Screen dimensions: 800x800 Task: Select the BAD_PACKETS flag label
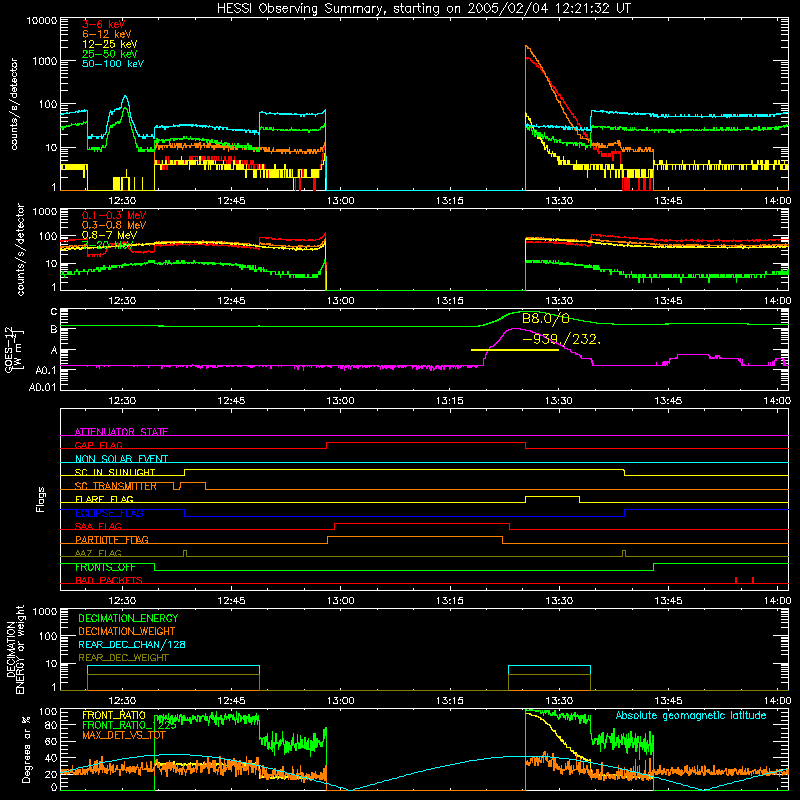pos(109,580)
